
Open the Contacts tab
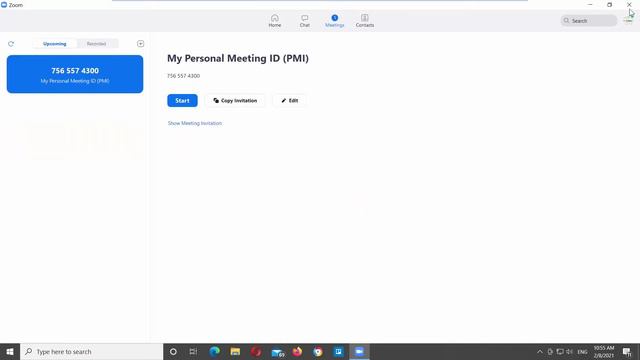coord(364,21)
